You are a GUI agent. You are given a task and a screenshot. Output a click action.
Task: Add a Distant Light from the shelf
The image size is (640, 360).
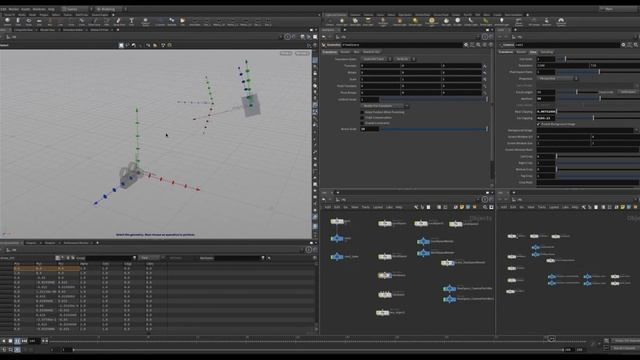416,21
